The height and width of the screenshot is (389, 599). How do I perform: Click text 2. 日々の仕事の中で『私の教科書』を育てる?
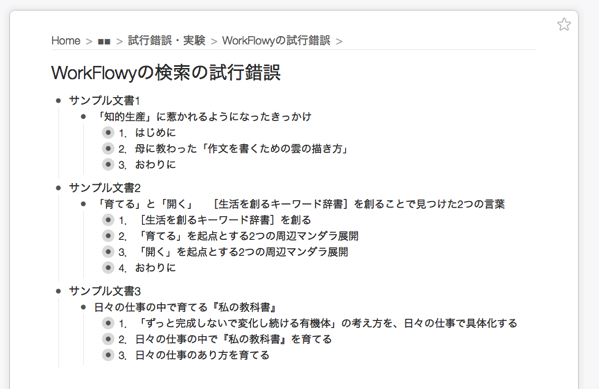tap(225, 339)
